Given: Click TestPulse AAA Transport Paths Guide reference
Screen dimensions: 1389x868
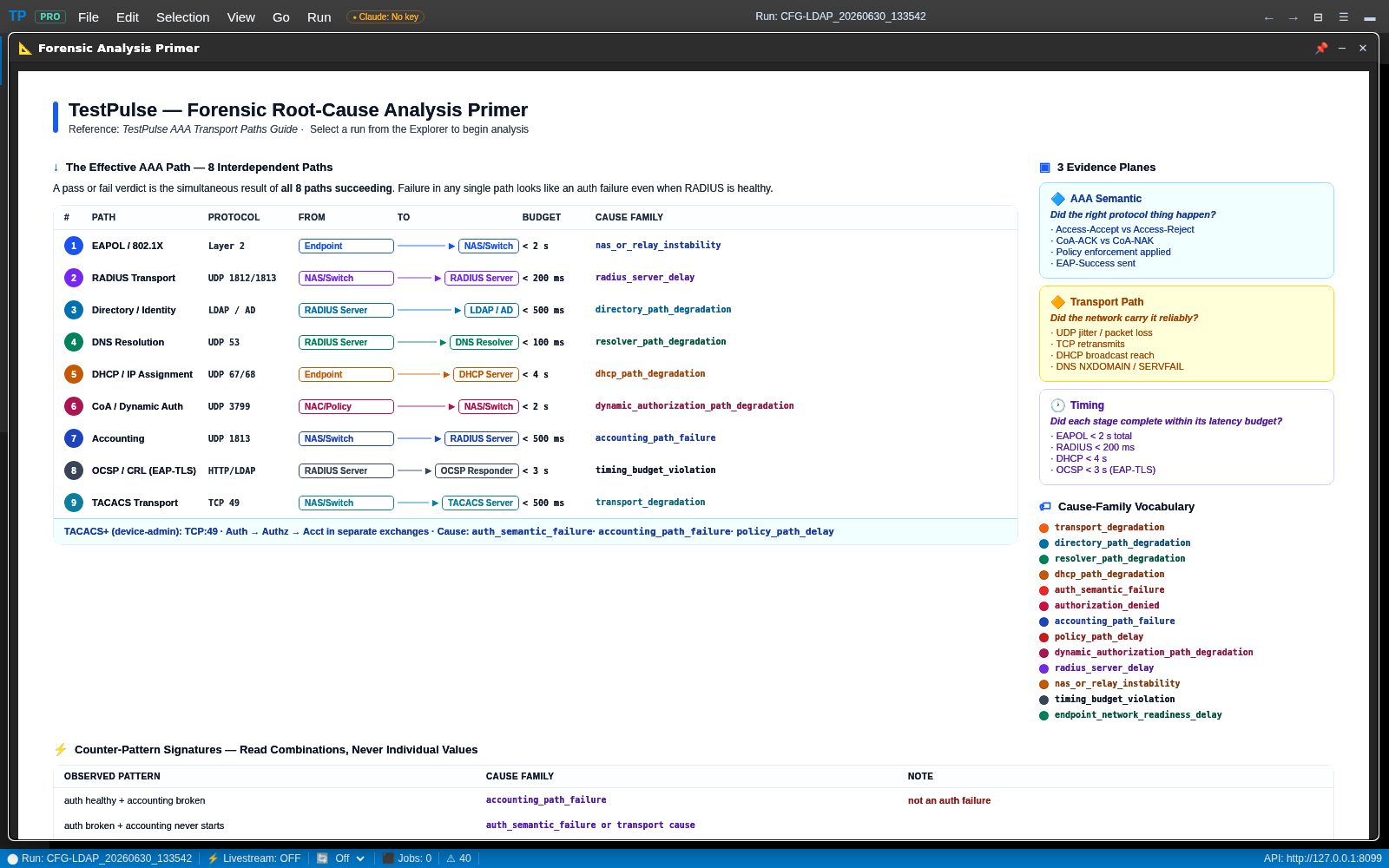Looking at the screenshot, I should point(210,129).
